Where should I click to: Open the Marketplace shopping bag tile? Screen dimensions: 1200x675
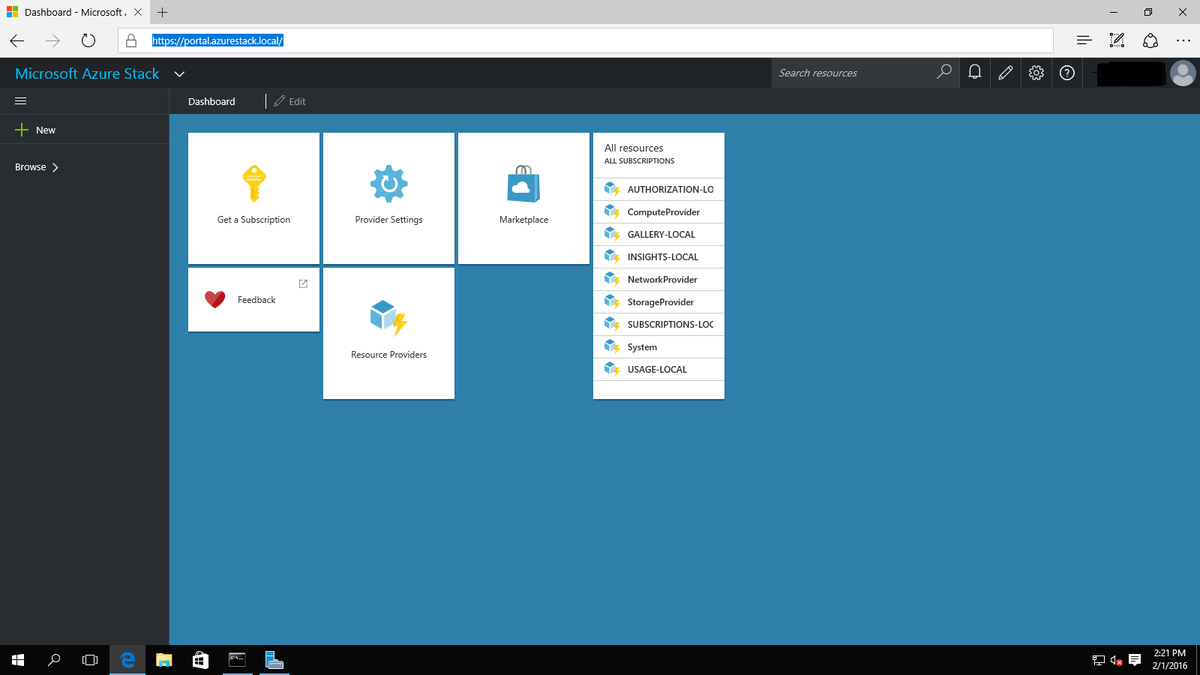point(524,198)
